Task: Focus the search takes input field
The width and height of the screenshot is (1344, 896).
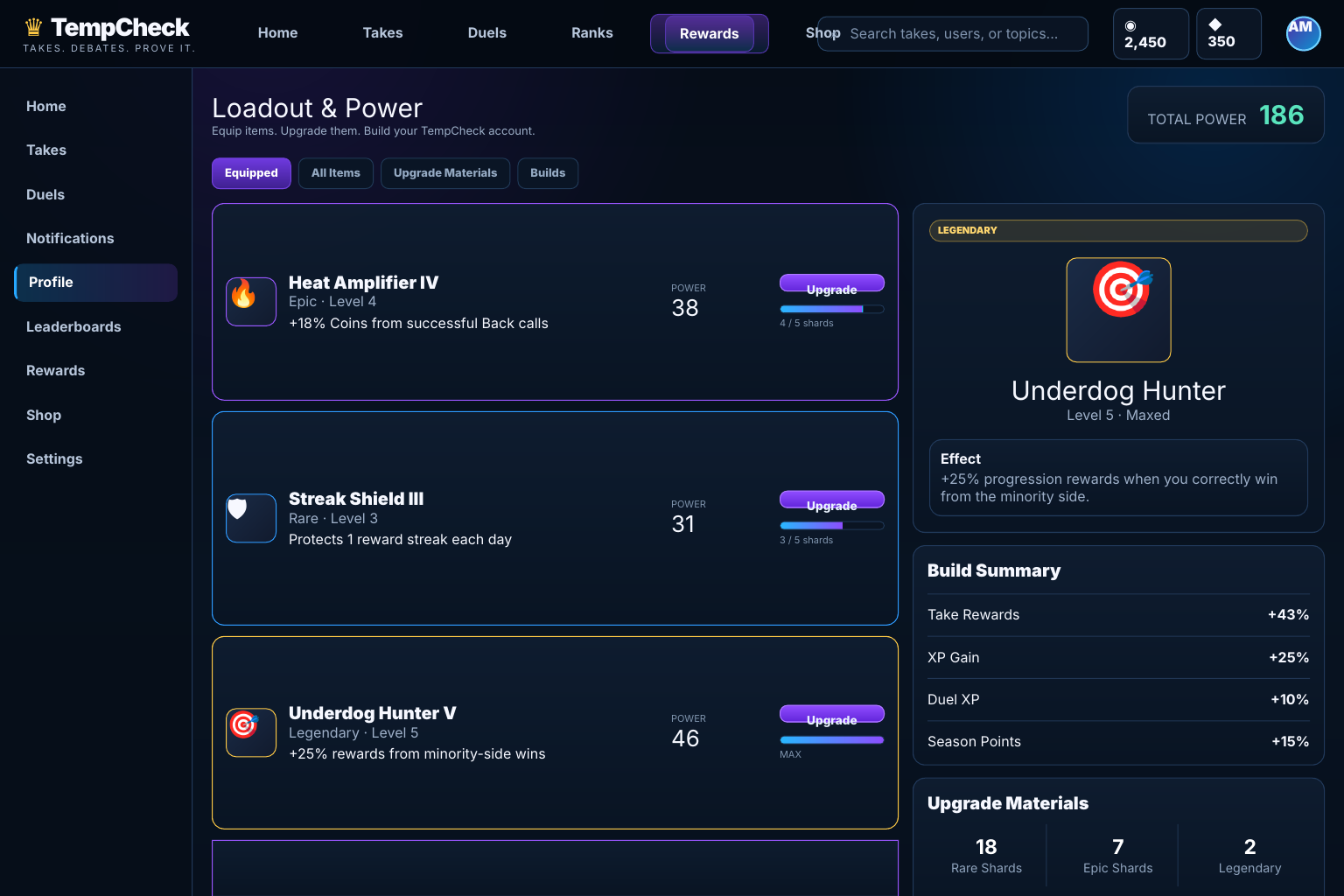Action: point(953,33)
